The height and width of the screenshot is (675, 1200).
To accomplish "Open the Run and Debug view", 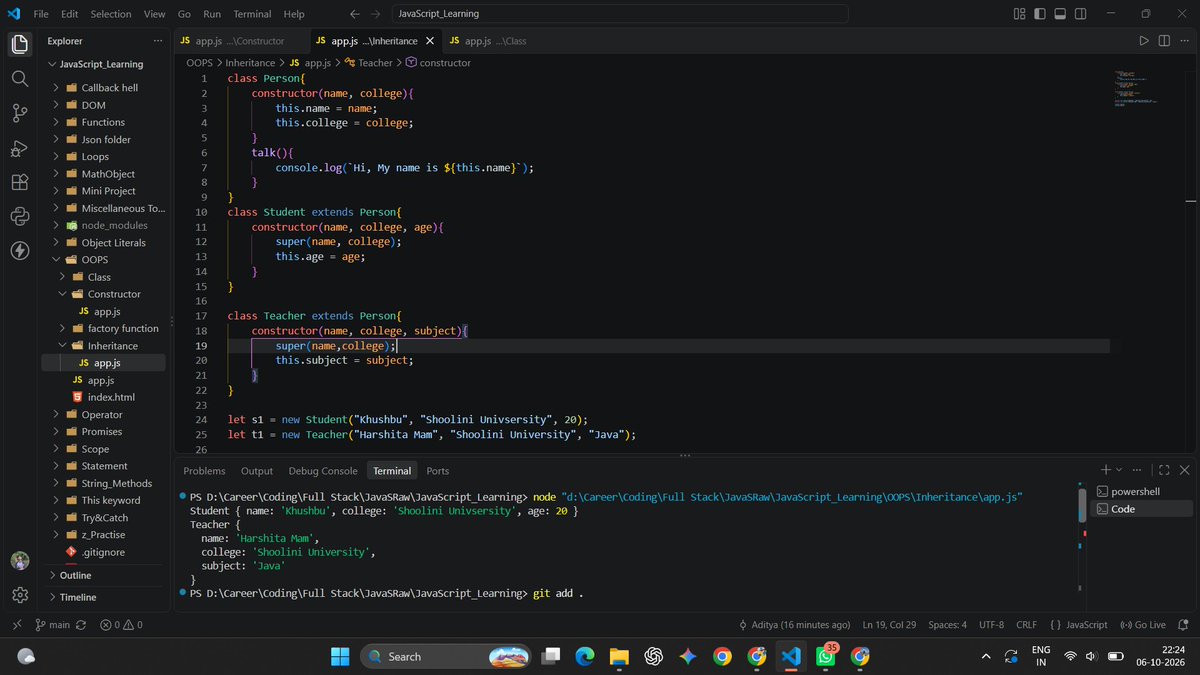I will pyautogui.click(x=19, y=148).
